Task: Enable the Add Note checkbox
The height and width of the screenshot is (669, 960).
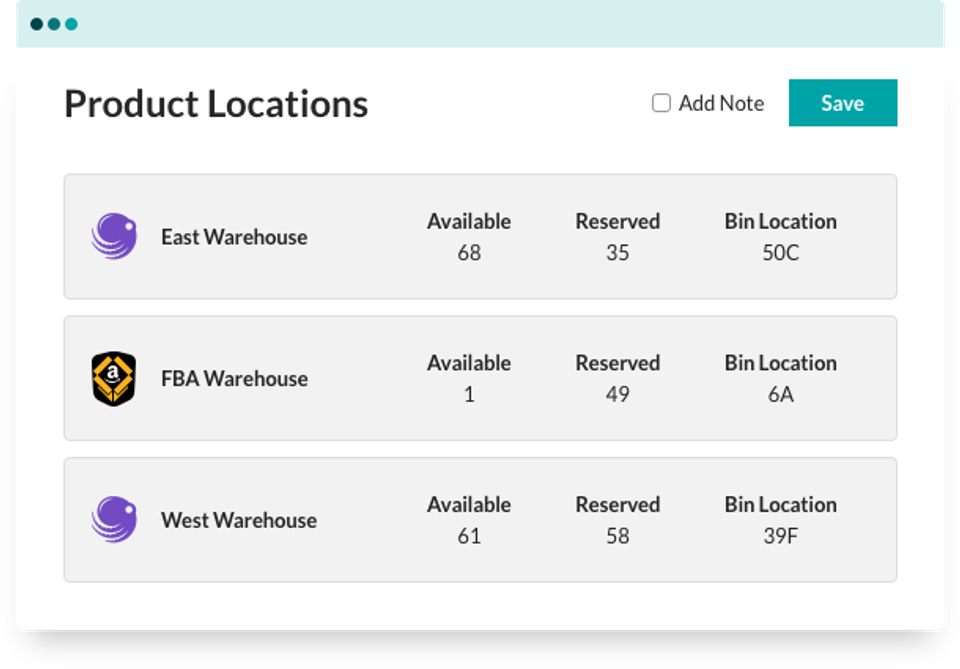Action: pos(661,103)
